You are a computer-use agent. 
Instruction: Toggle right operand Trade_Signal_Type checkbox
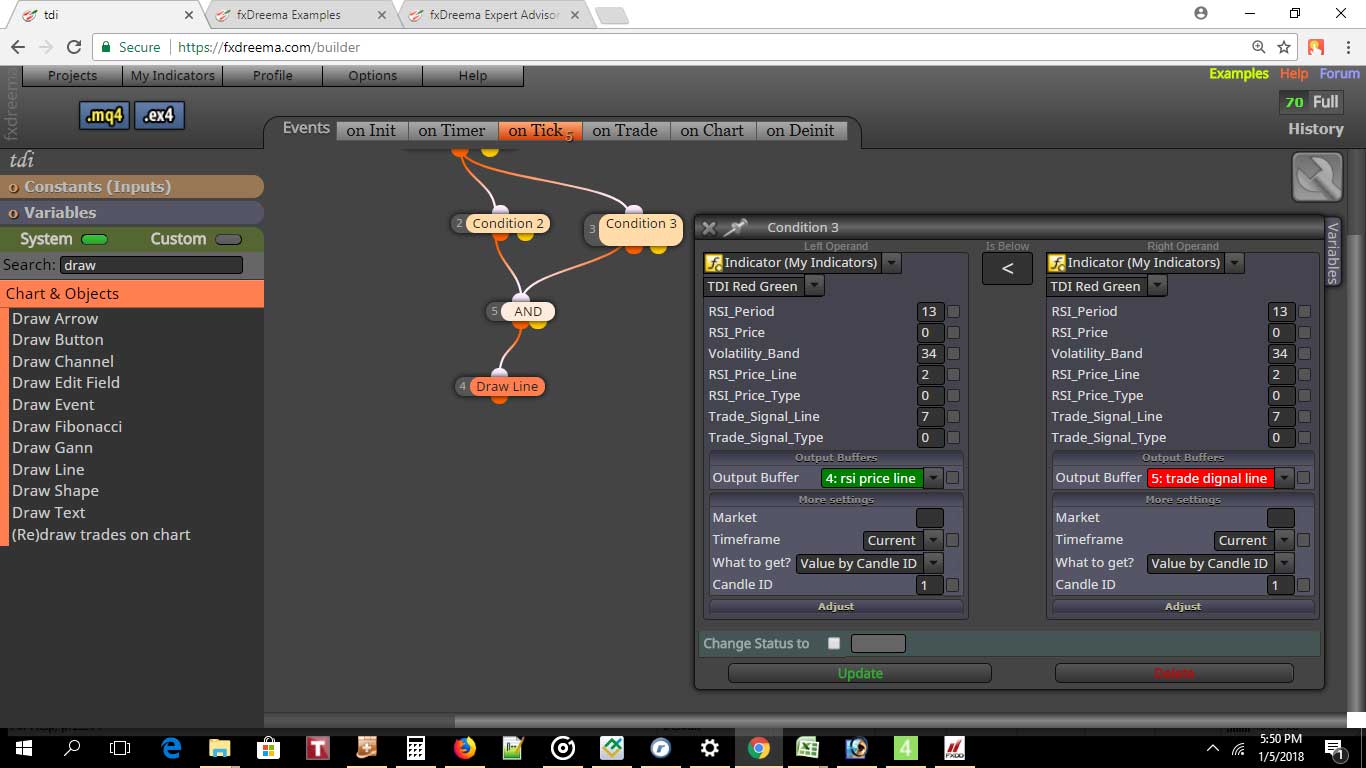pyautogui.click(x=1304, y=438)
